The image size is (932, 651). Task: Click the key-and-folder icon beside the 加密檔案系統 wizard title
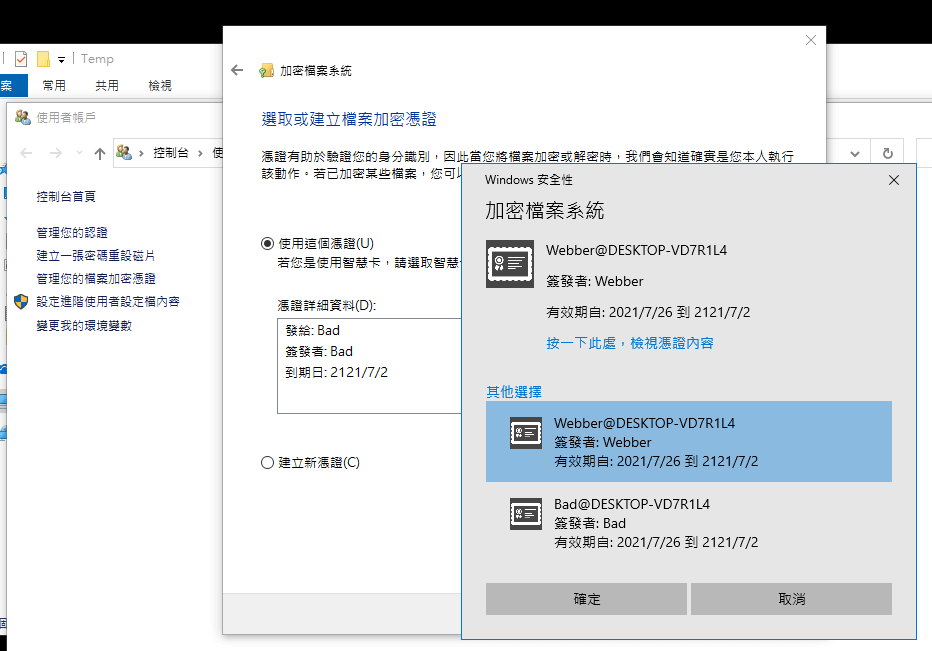coord(266,70)
